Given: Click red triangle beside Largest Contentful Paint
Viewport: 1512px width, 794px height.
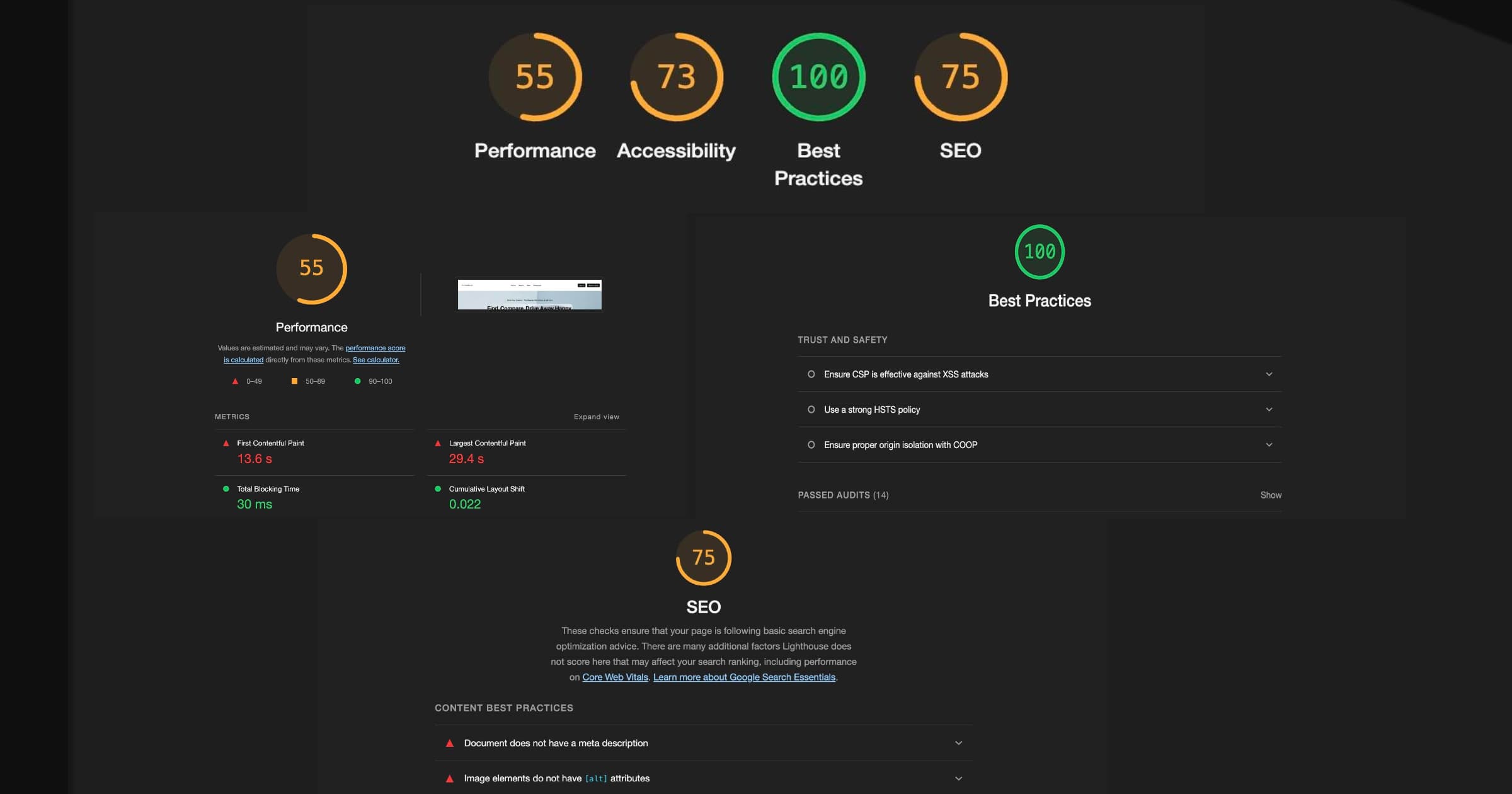Looking at the screenshot, I should click(x=438, y=444).
